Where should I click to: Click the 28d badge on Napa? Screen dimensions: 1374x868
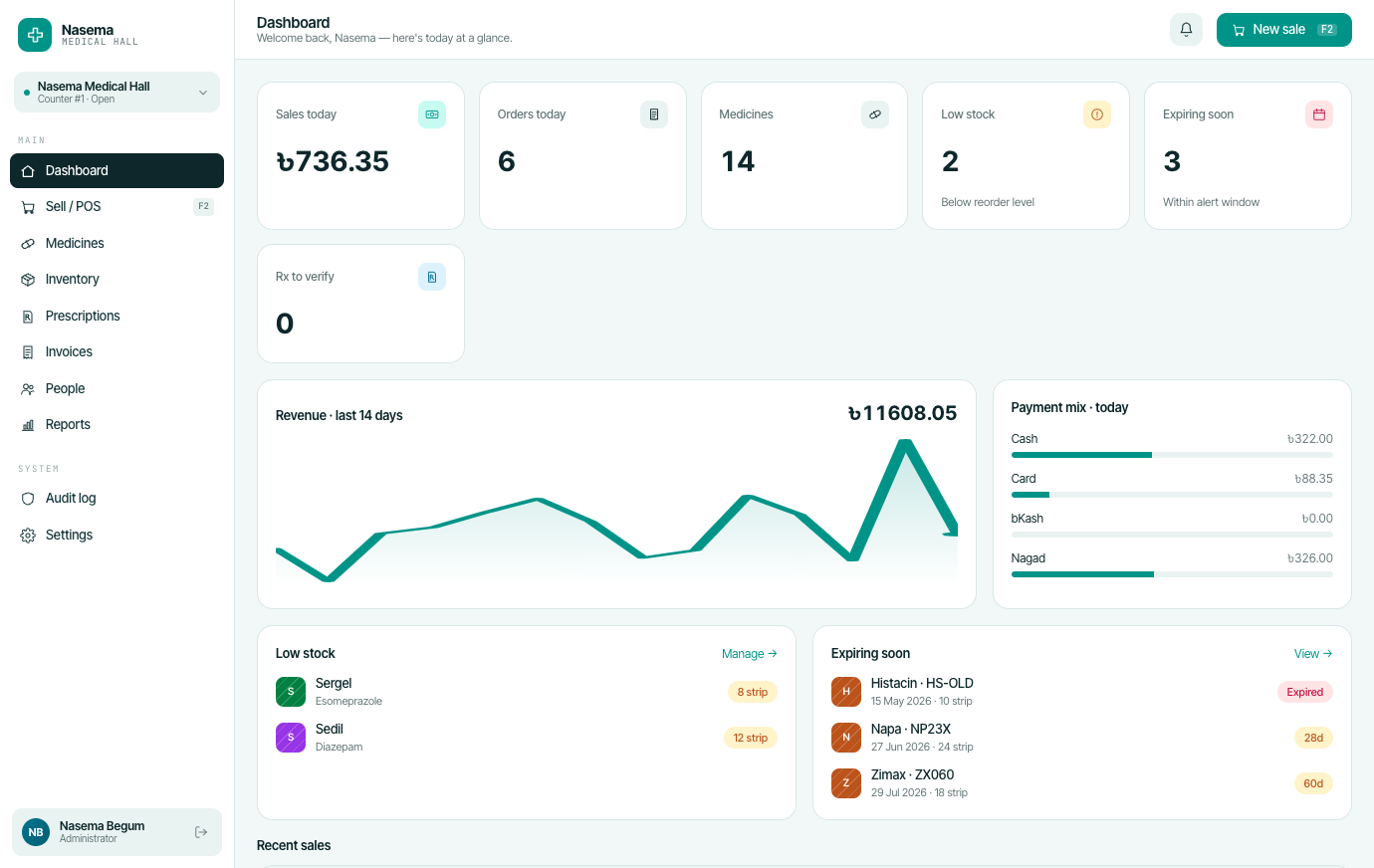(1313, 738)
